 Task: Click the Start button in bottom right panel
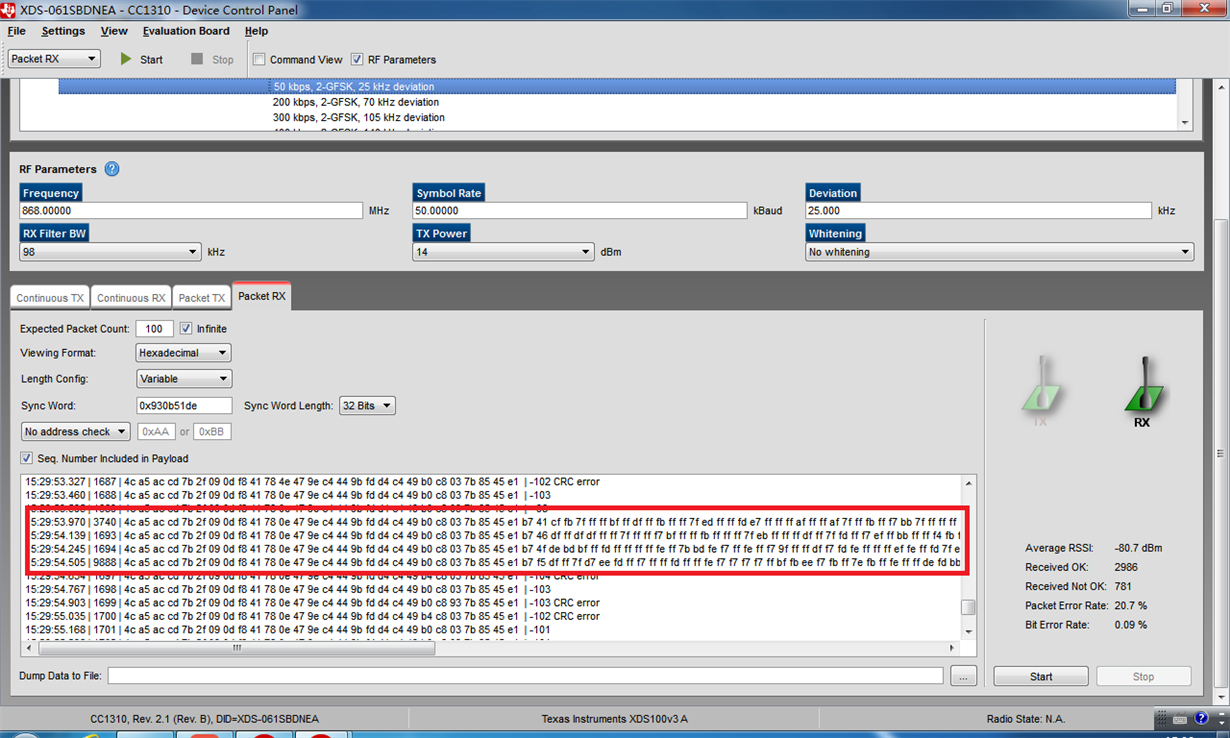[x=1041, y=677]
